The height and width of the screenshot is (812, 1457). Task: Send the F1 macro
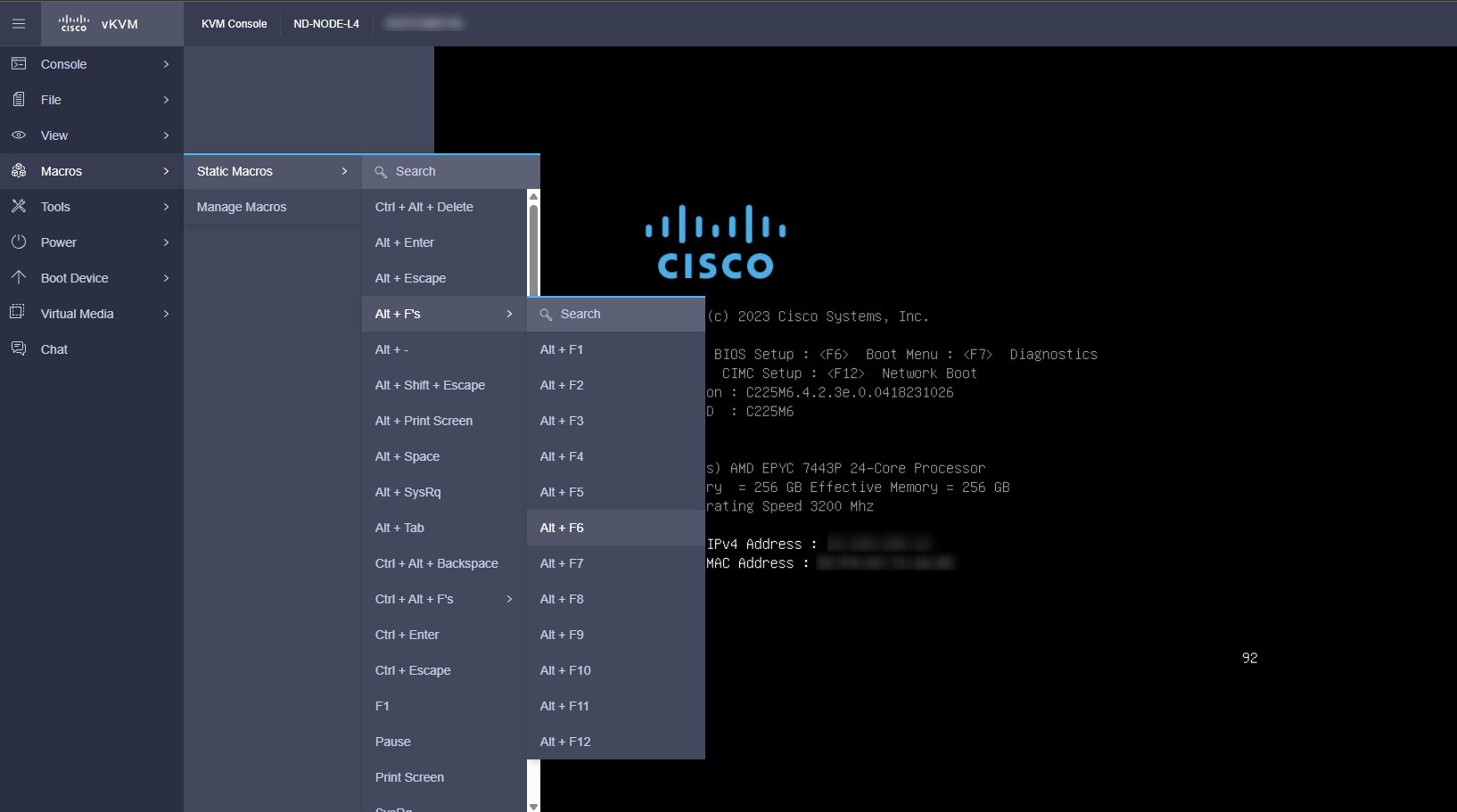pyautogui.click(x=445, y=706)
